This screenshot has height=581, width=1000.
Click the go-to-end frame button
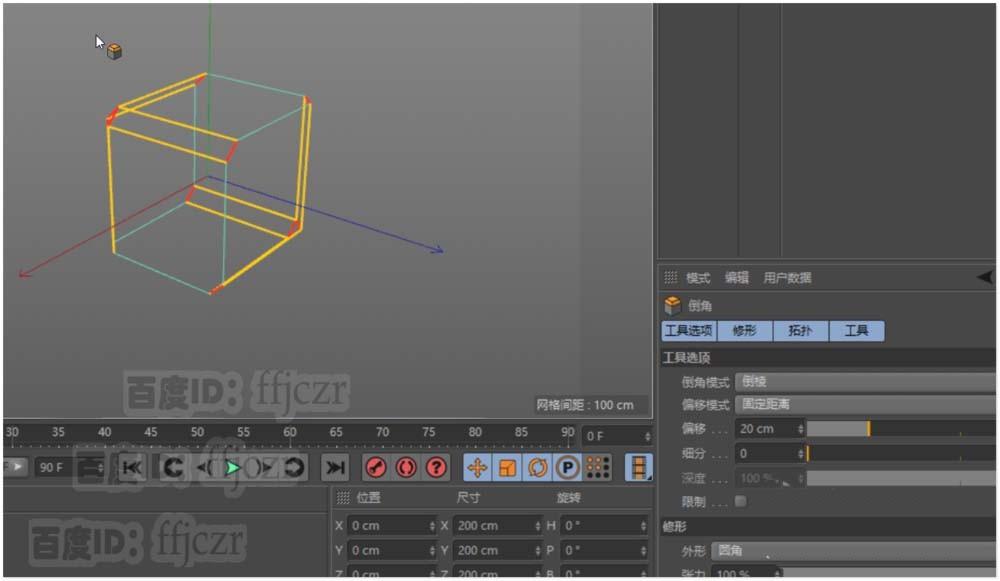point(335,467)
